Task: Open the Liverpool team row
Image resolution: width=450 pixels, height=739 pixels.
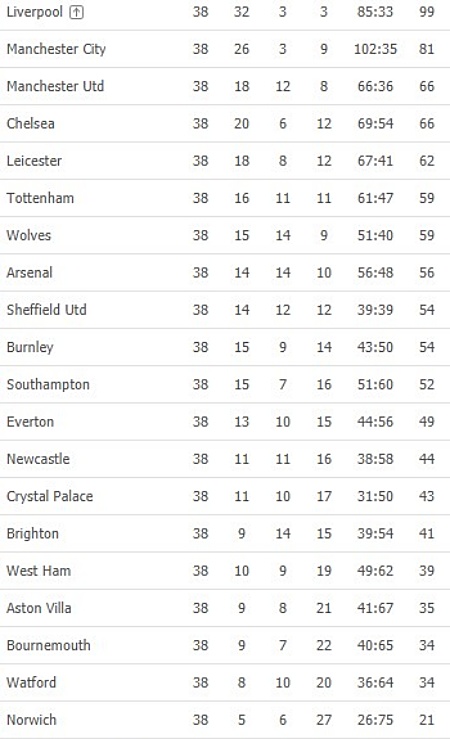Action: [225, 12]
